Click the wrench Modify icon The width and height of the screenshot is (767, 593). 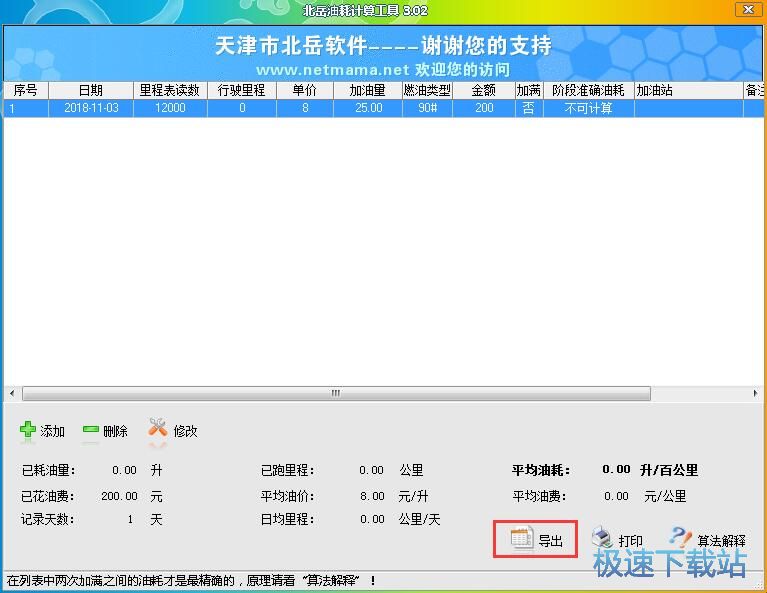coord(158,428)
